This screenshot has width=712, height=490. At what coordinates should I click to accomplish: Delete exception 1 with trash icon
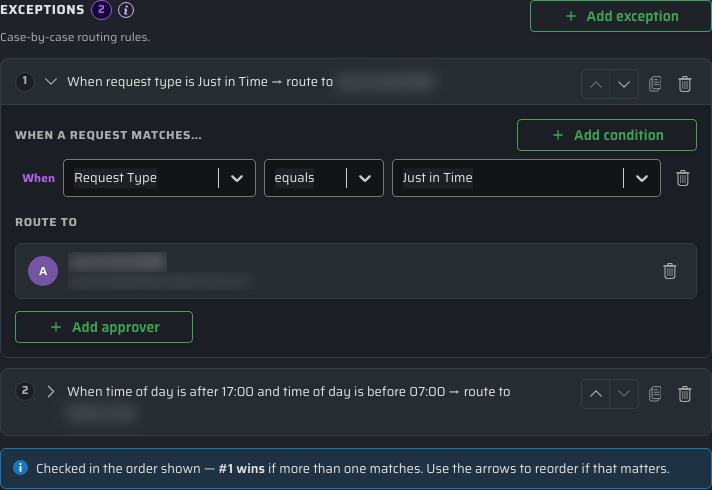pos(685,84)
